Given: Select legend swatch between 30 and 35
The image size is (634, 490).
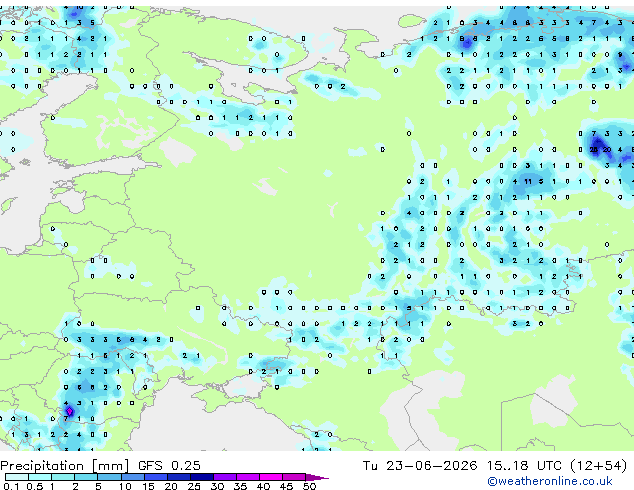Looking at the screenshot, I should pyautogui.click(x=225, y=477).
